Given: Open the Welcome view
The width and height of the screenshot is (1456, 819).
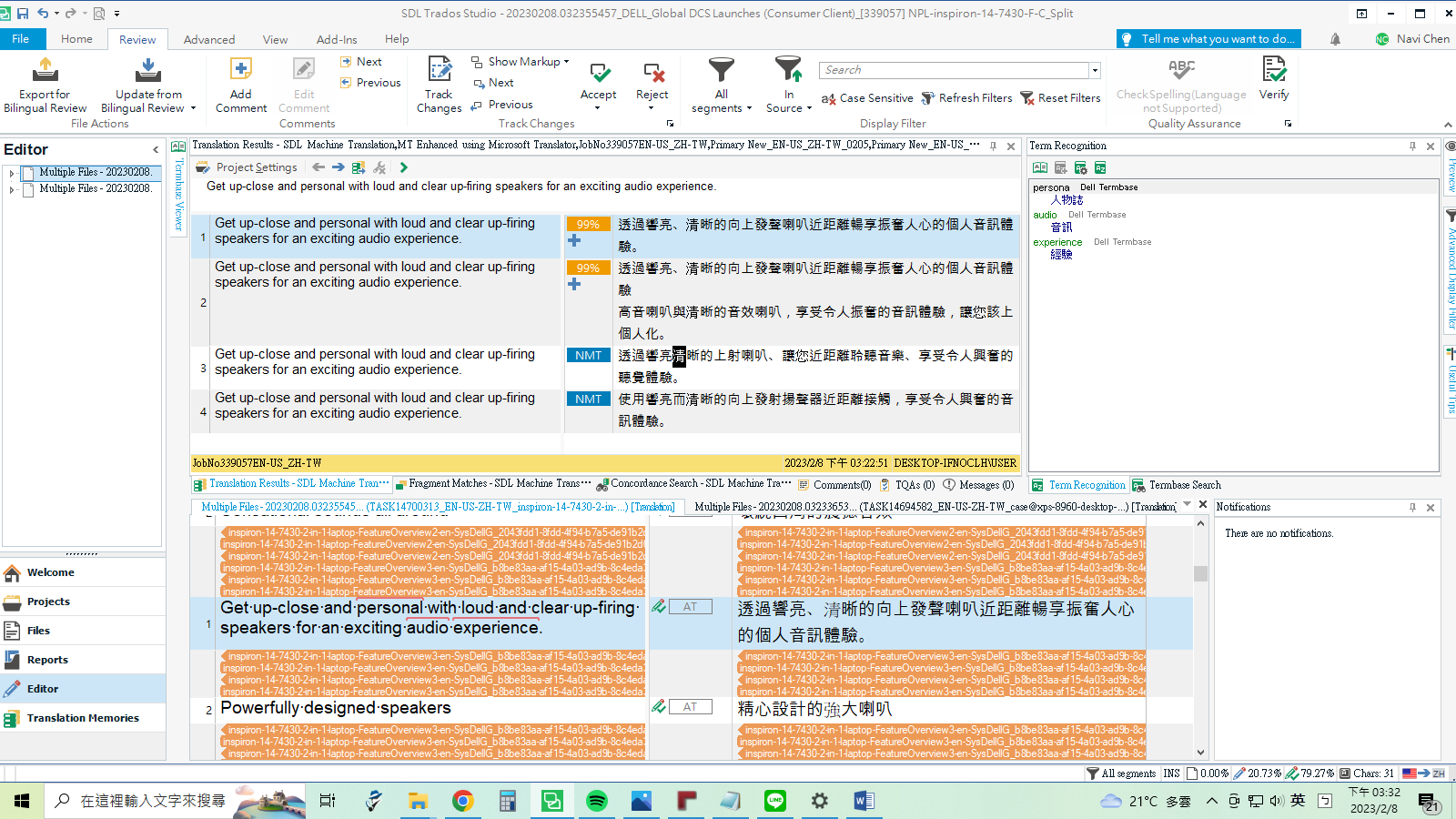Looking at the screenshot, I should point(83,572).
